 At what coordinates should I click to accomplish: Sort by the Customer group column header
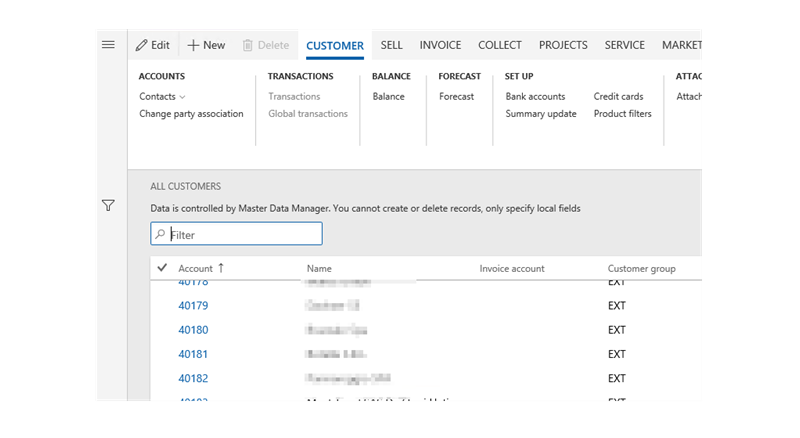pos(641,268)
